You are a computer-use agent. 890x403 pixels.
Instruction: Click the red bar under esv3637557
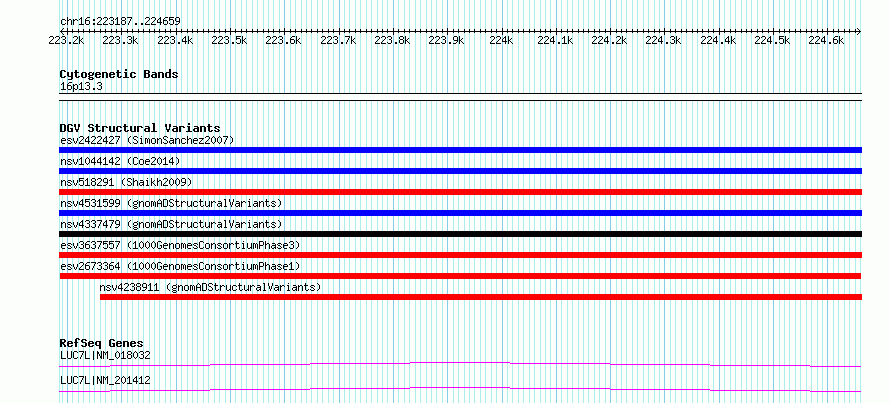(460, 255)
